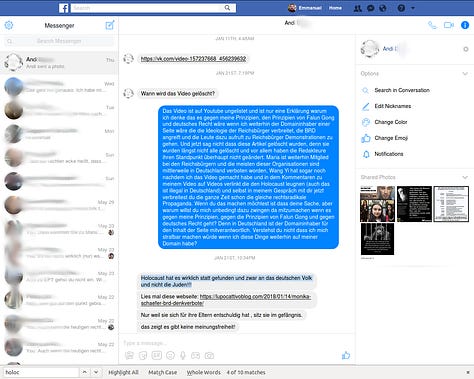Image resolution: width=474 pixels, height=379 pixels.
Task: Open Messenger settings gear icon
Action: point(9,25)
